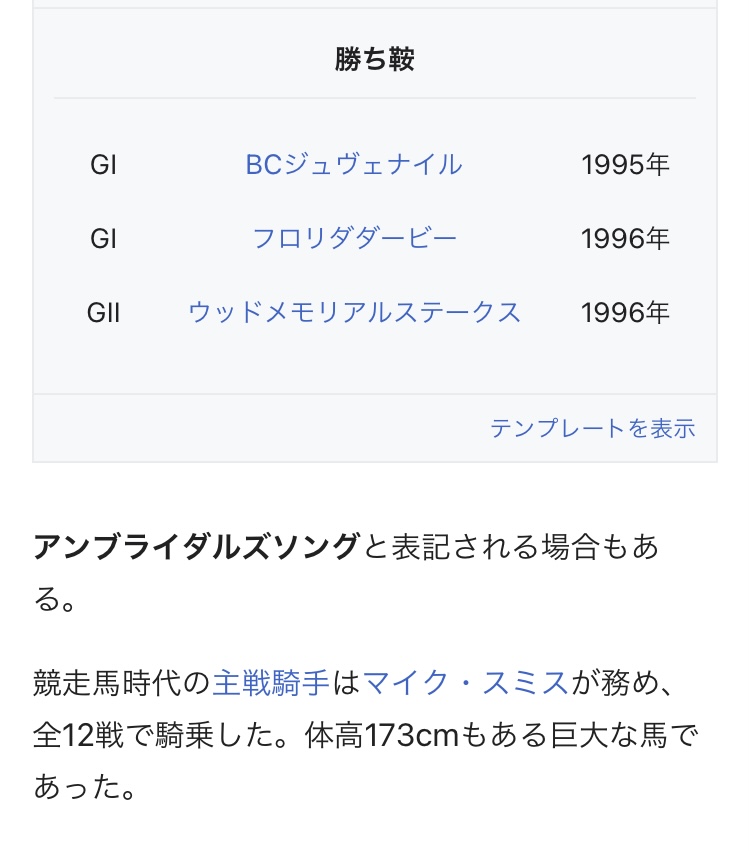Screen dimensions: 750x851
Task: Click the 1995年 year entry
Action: pos(625,164)
